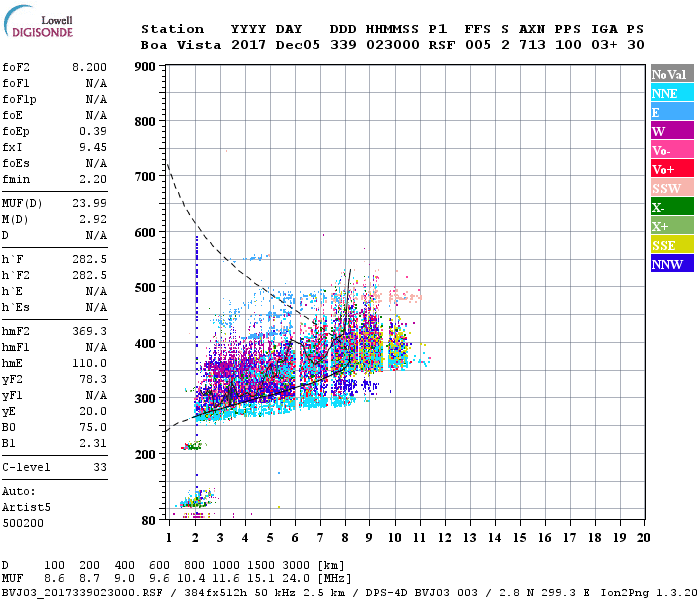Click the M(D) value 2.92
The image size is (700, 600).
pyautogui.click(x=93, y=220)
